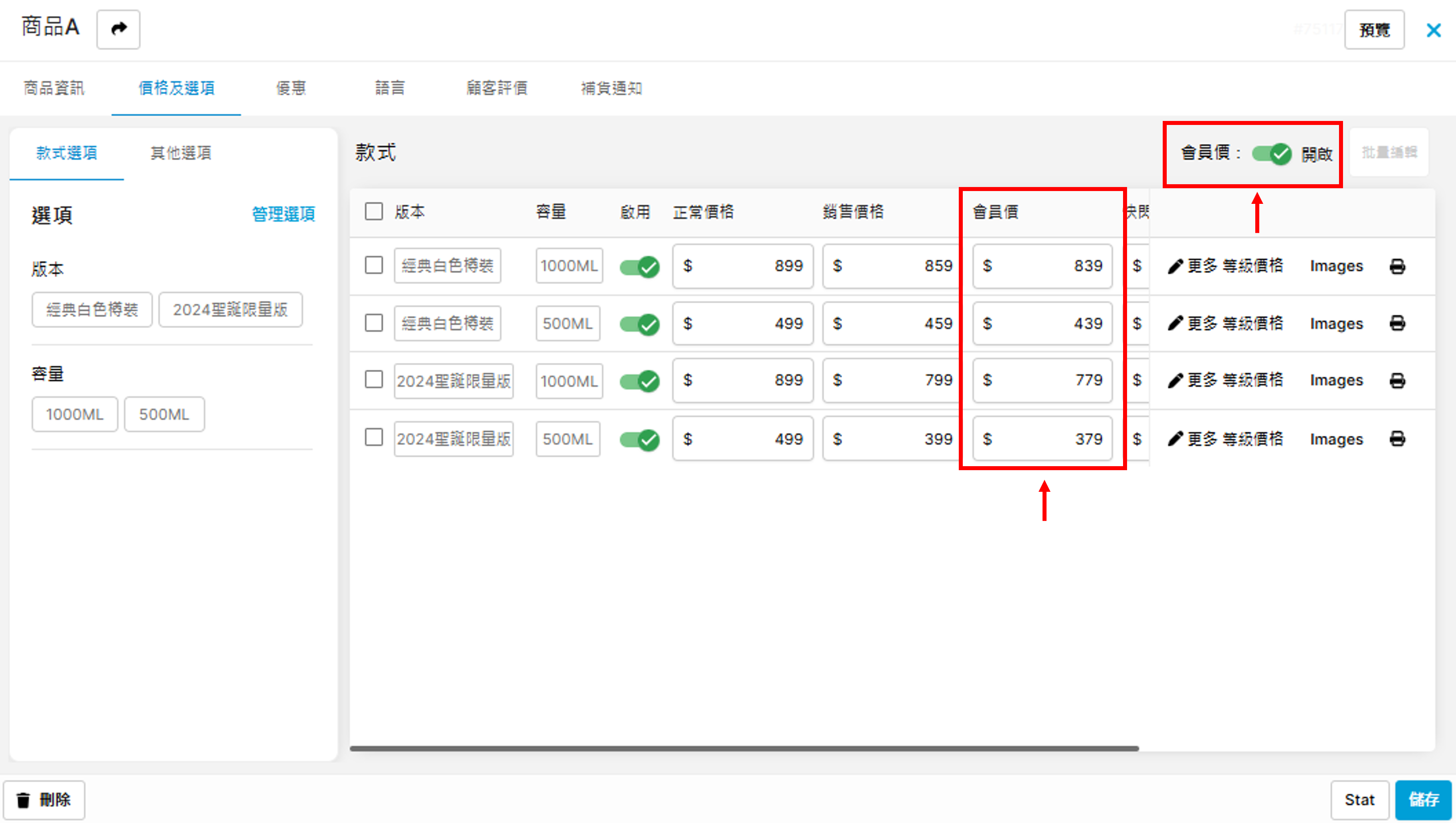The height and width of the screenshot is (823, 1456).
Task: Close the product editor with the X icon
Action: tap(1434, 30)
